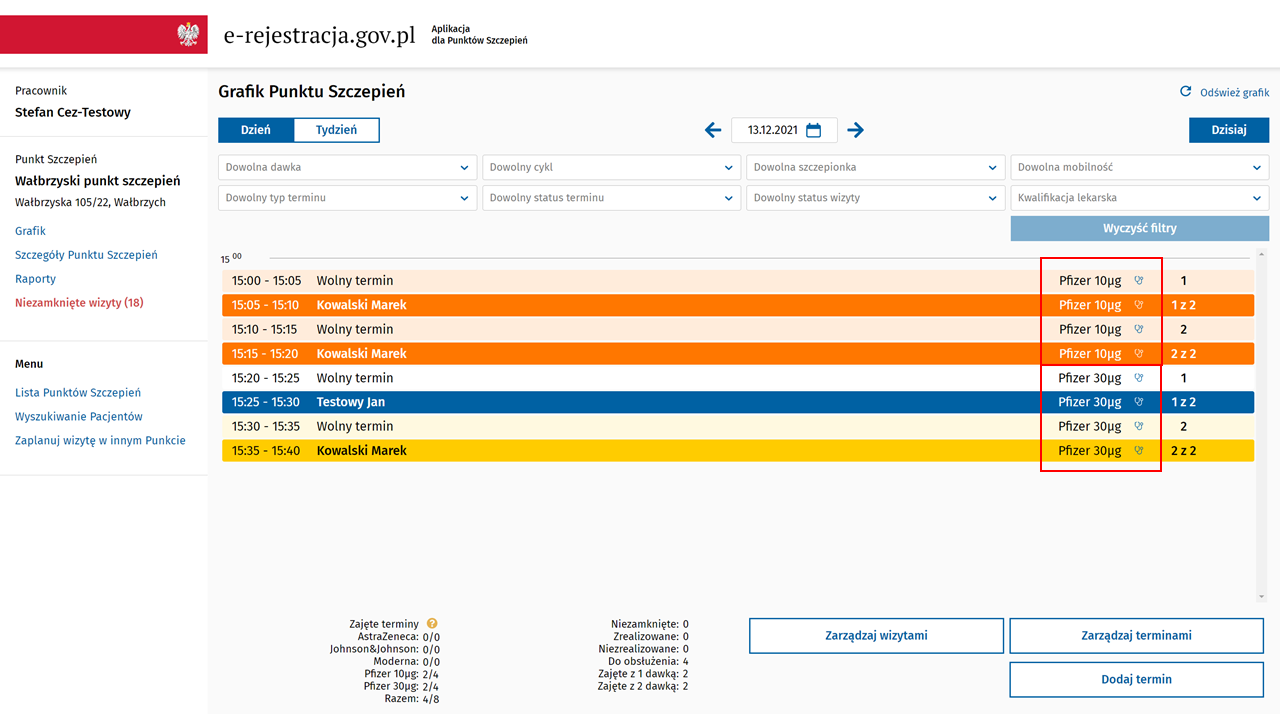Open Niezamknięte wizyty (18) in the sidebar

point(79,303)
